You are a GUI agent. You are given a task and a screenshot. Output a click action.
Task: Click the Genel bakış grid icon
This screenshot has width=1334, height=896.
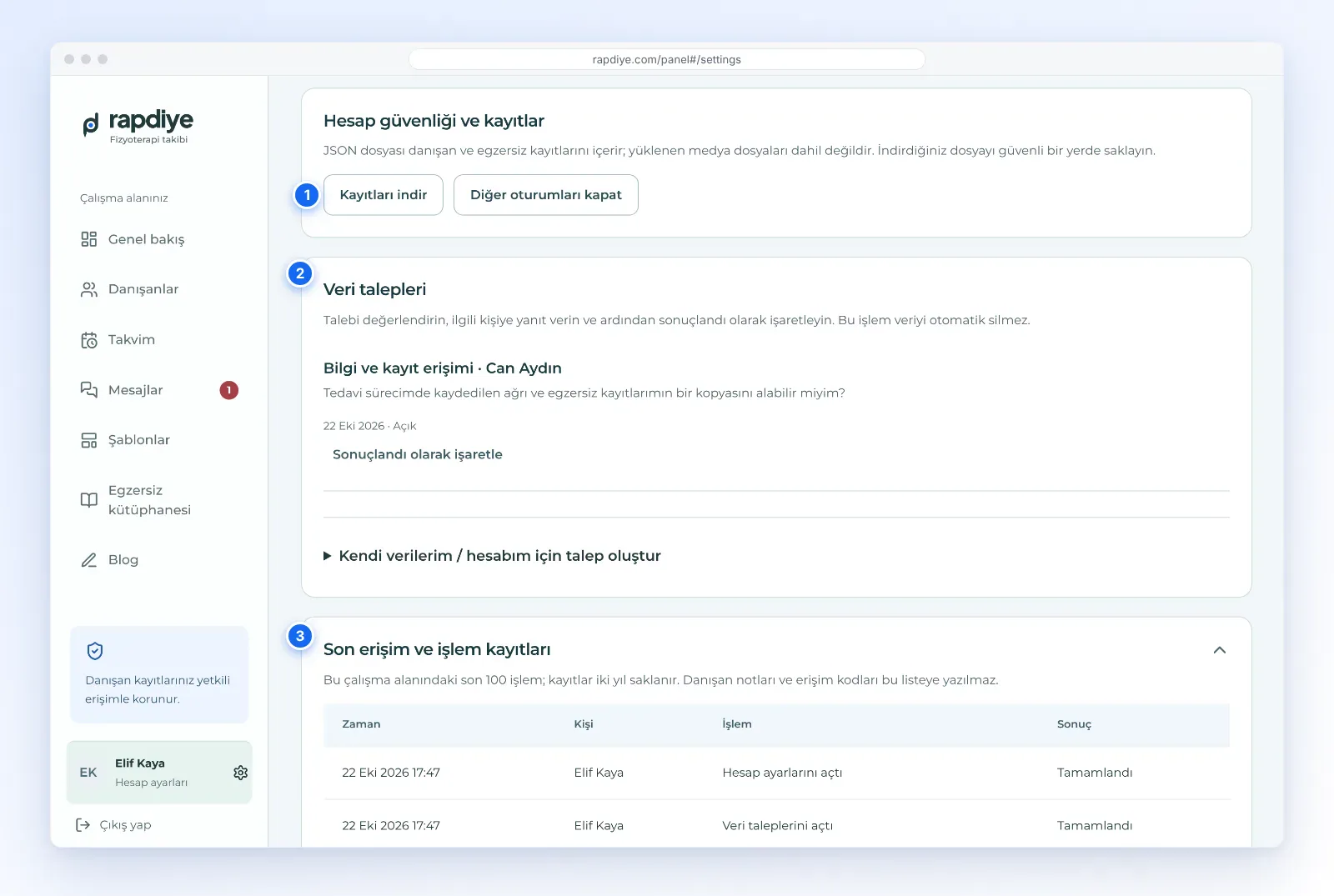coord(89,239)
